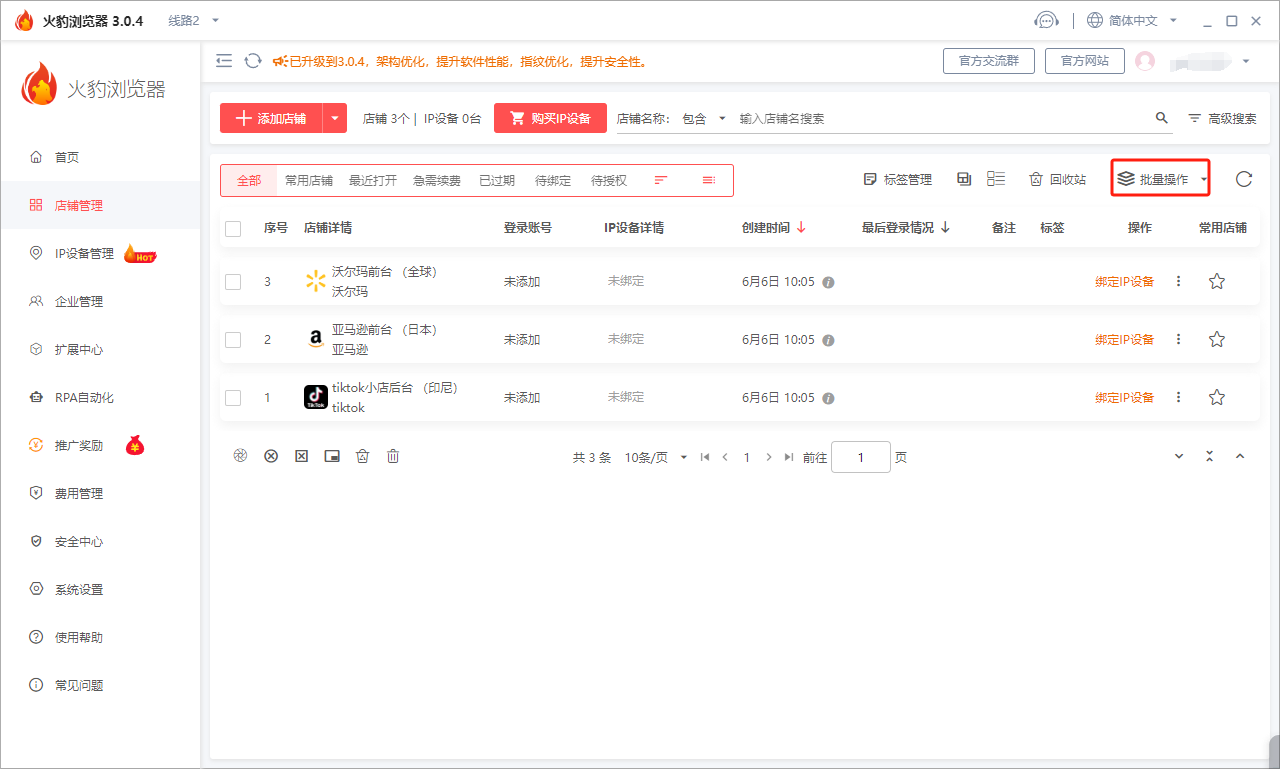The width and height of the screenshot is (1280, 769).
Task: Tick the select-all checkbox in header
Action: click(233, 229)
